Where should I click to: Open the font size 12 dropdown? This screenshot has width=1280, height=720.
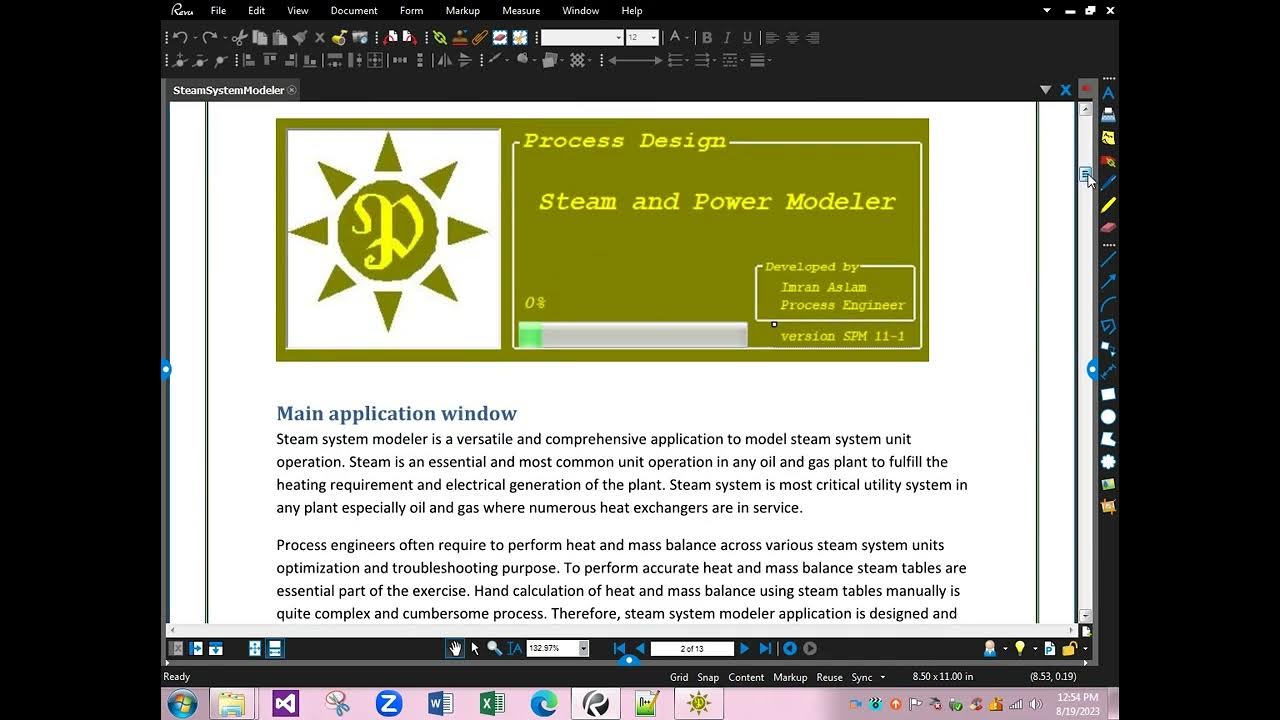pos(654,38)
